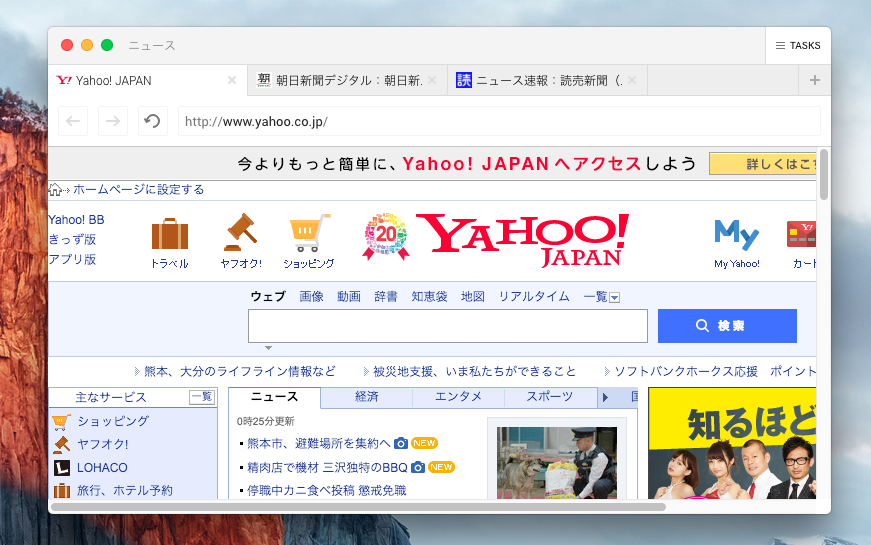Click the back navigation arrow

(x=73, y=122)
